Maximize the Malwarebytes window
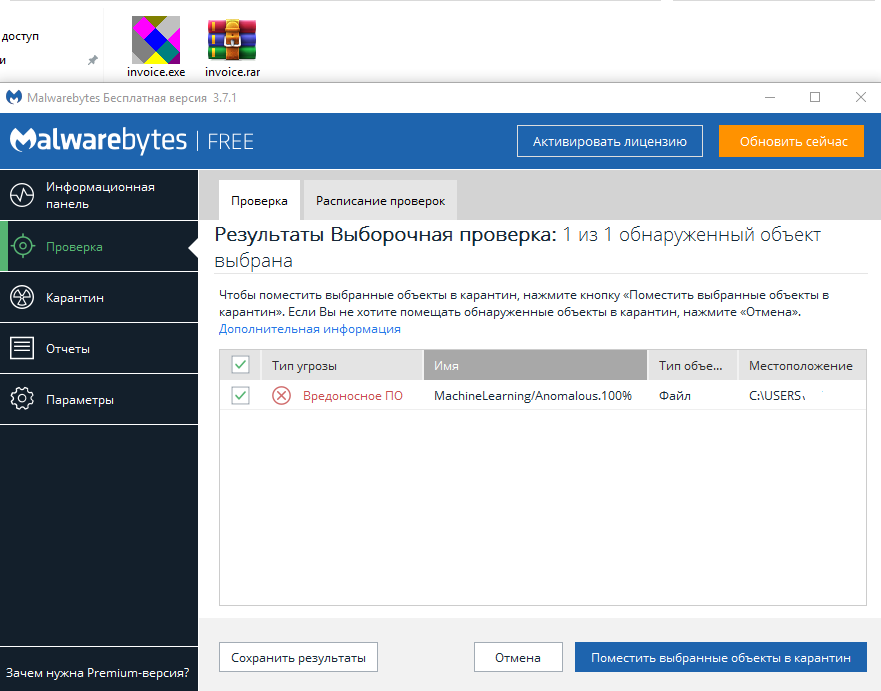881x691 pixels. click(x=815, y=97)
